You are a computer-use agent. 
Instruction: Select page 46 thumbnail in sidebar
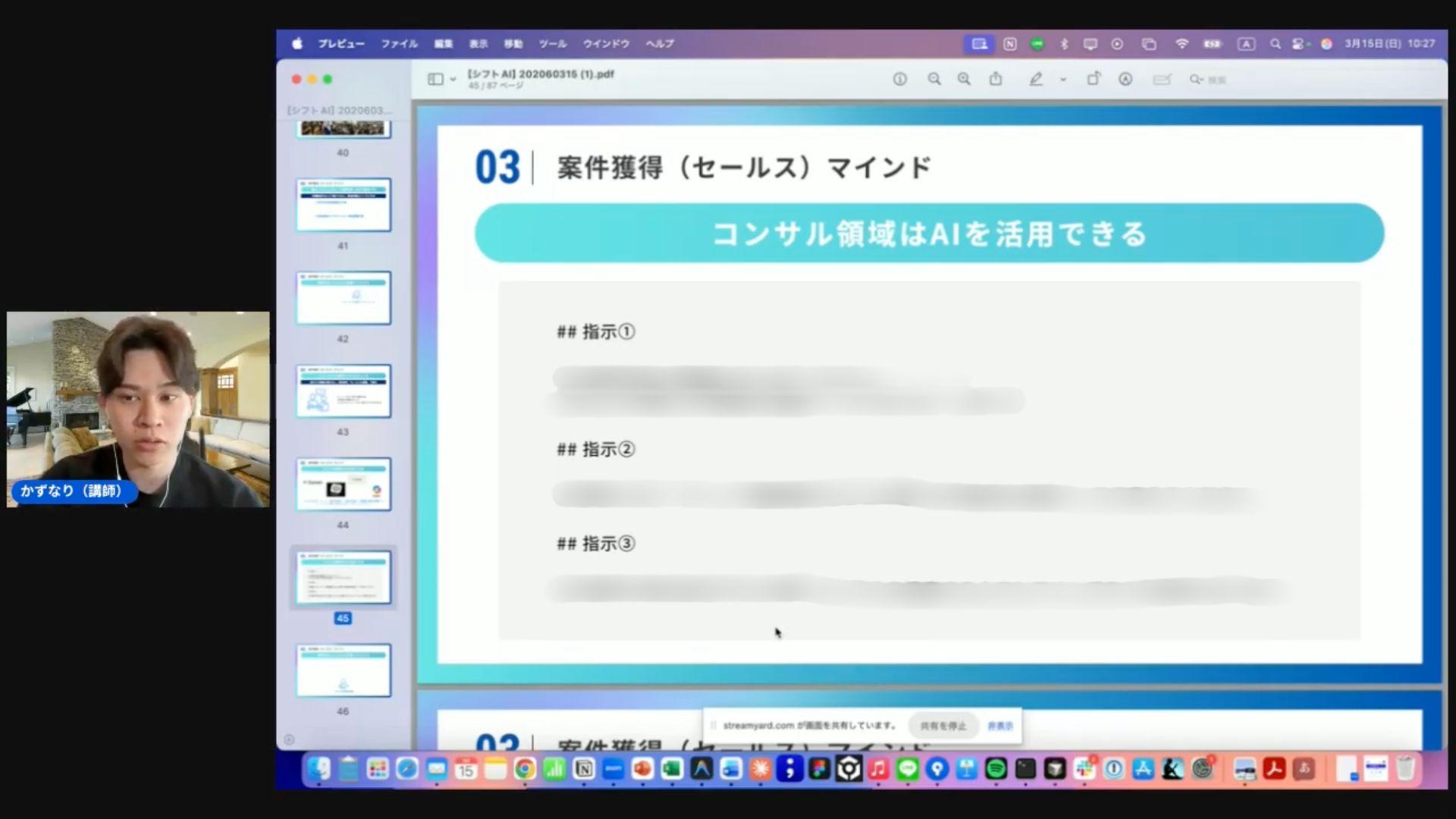[x=343, y=670]
